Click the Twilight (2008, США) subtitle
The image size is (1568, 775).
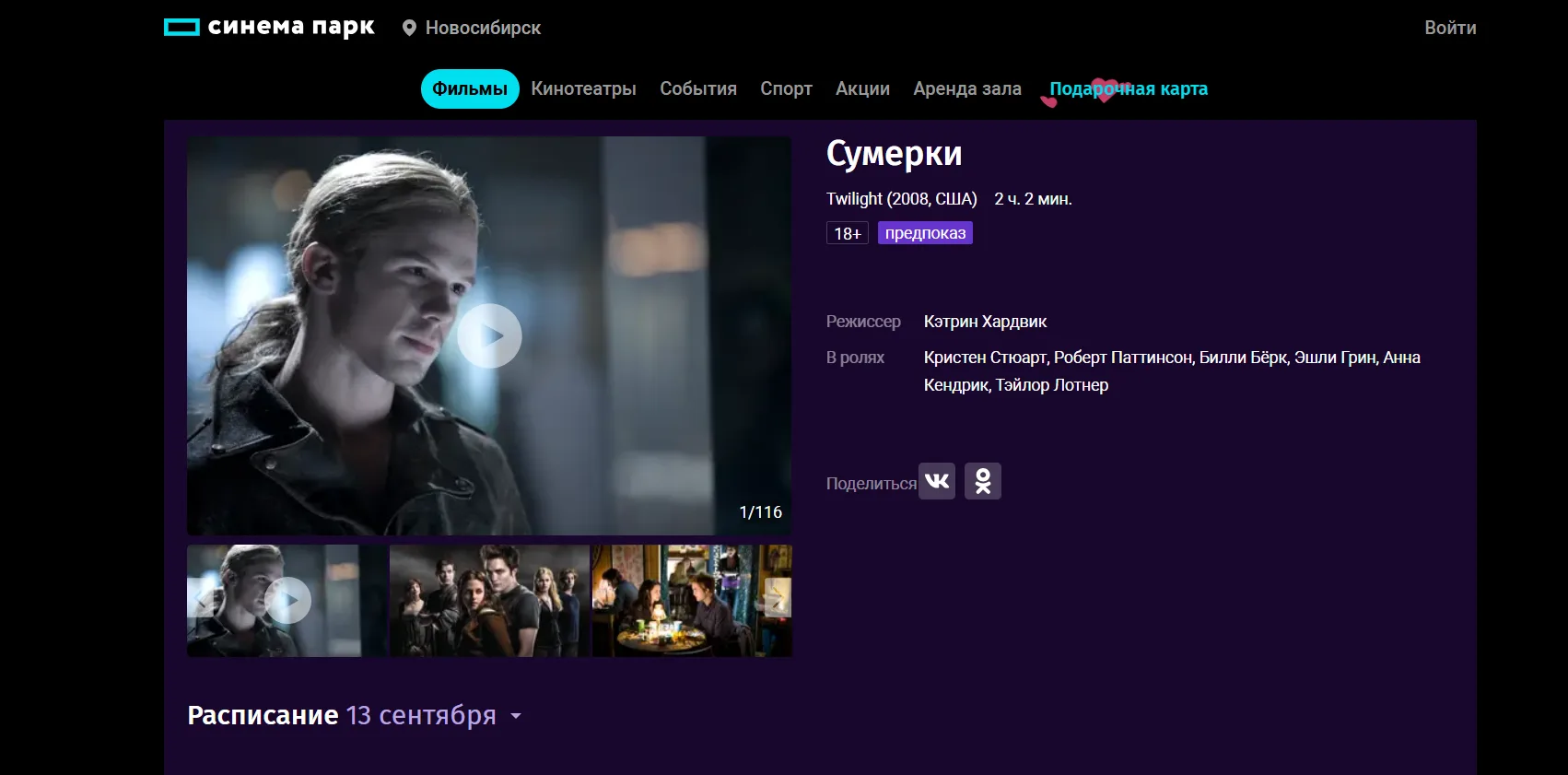point(901,199)
